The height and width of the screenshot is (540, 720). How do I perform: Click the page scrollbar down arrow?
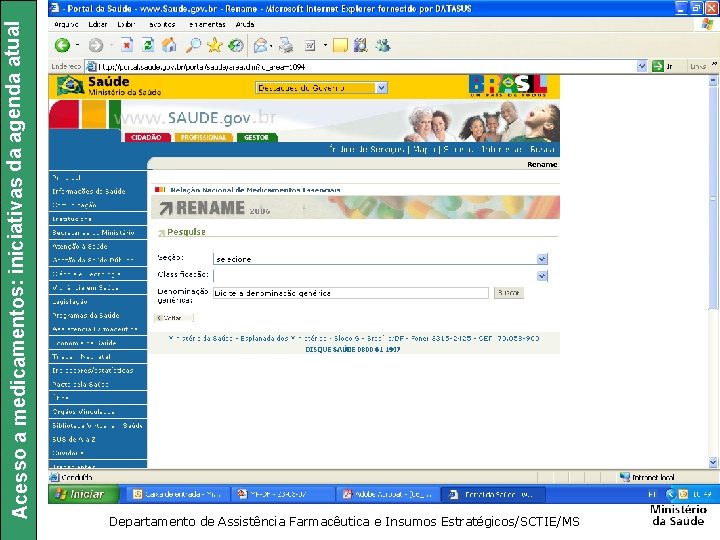(713, 462)
